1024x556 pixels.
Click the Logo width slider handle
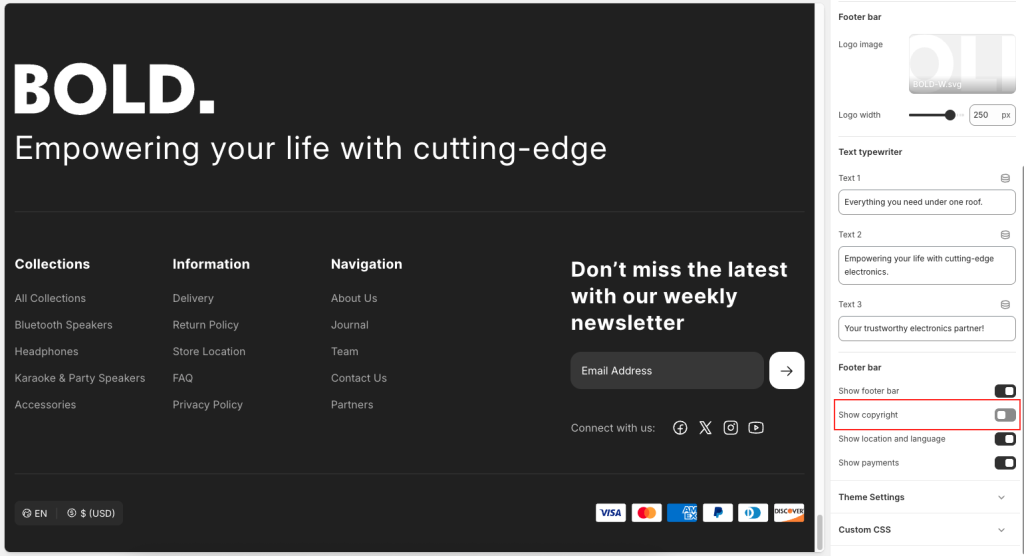(x=950, y=115)
